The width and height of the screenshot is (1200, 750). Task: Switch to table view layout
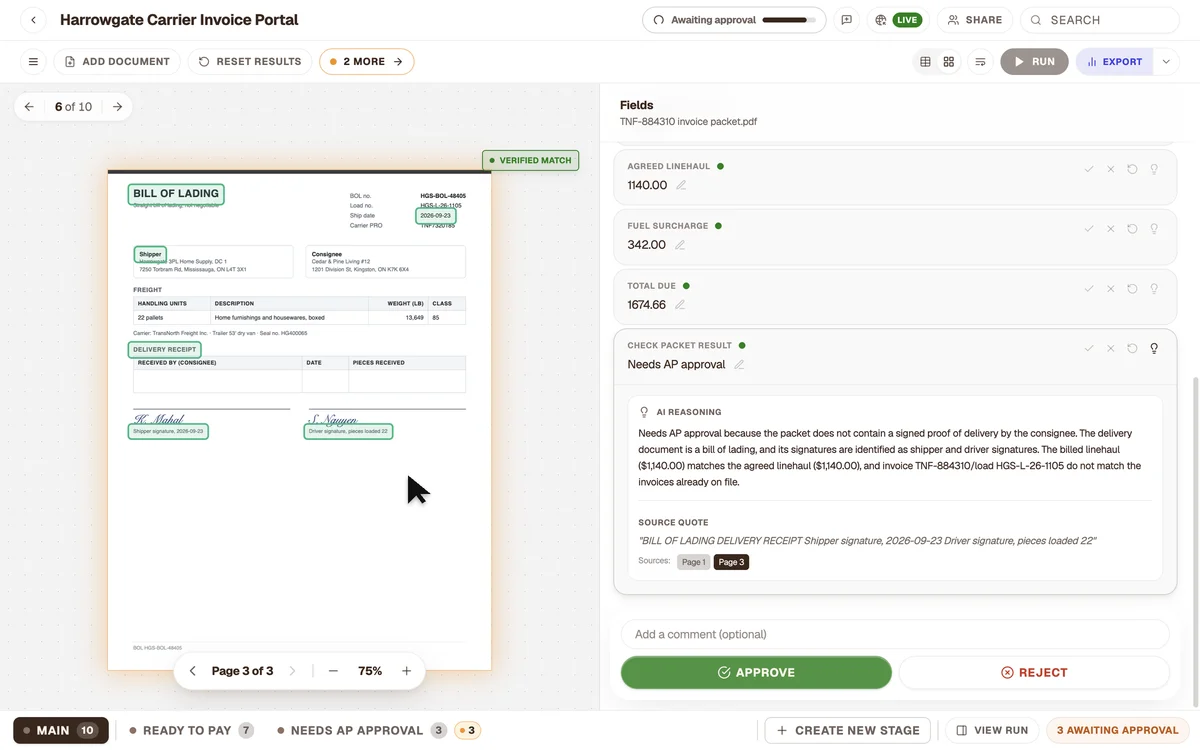pos(926,62)
